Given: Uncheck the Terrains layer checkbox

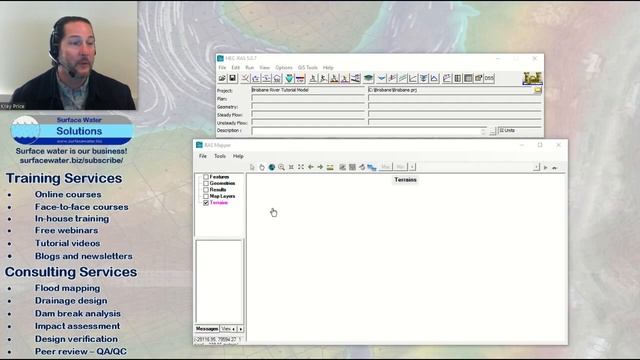Looking at the screenshot, I should tap(206, 202).
